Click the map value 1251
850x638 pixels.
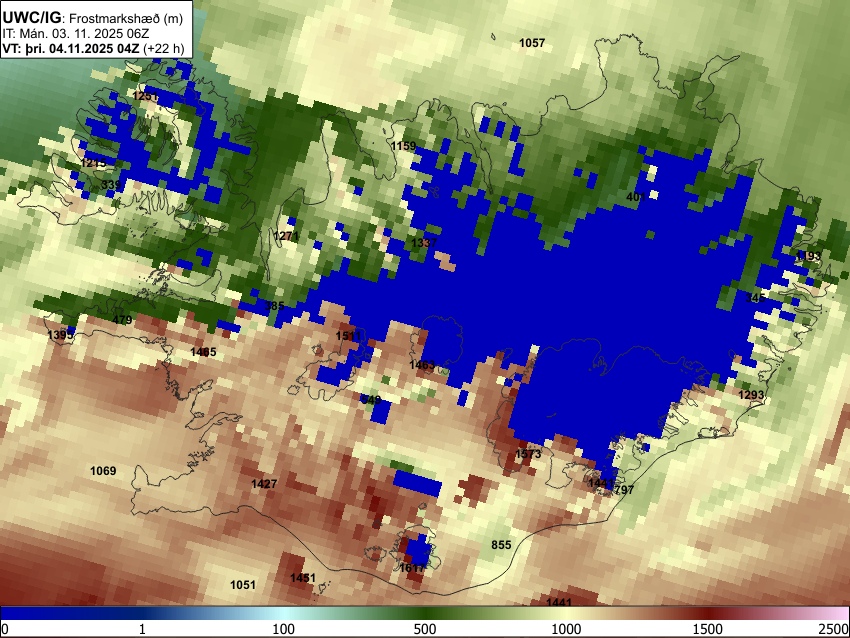pos(145,96)
